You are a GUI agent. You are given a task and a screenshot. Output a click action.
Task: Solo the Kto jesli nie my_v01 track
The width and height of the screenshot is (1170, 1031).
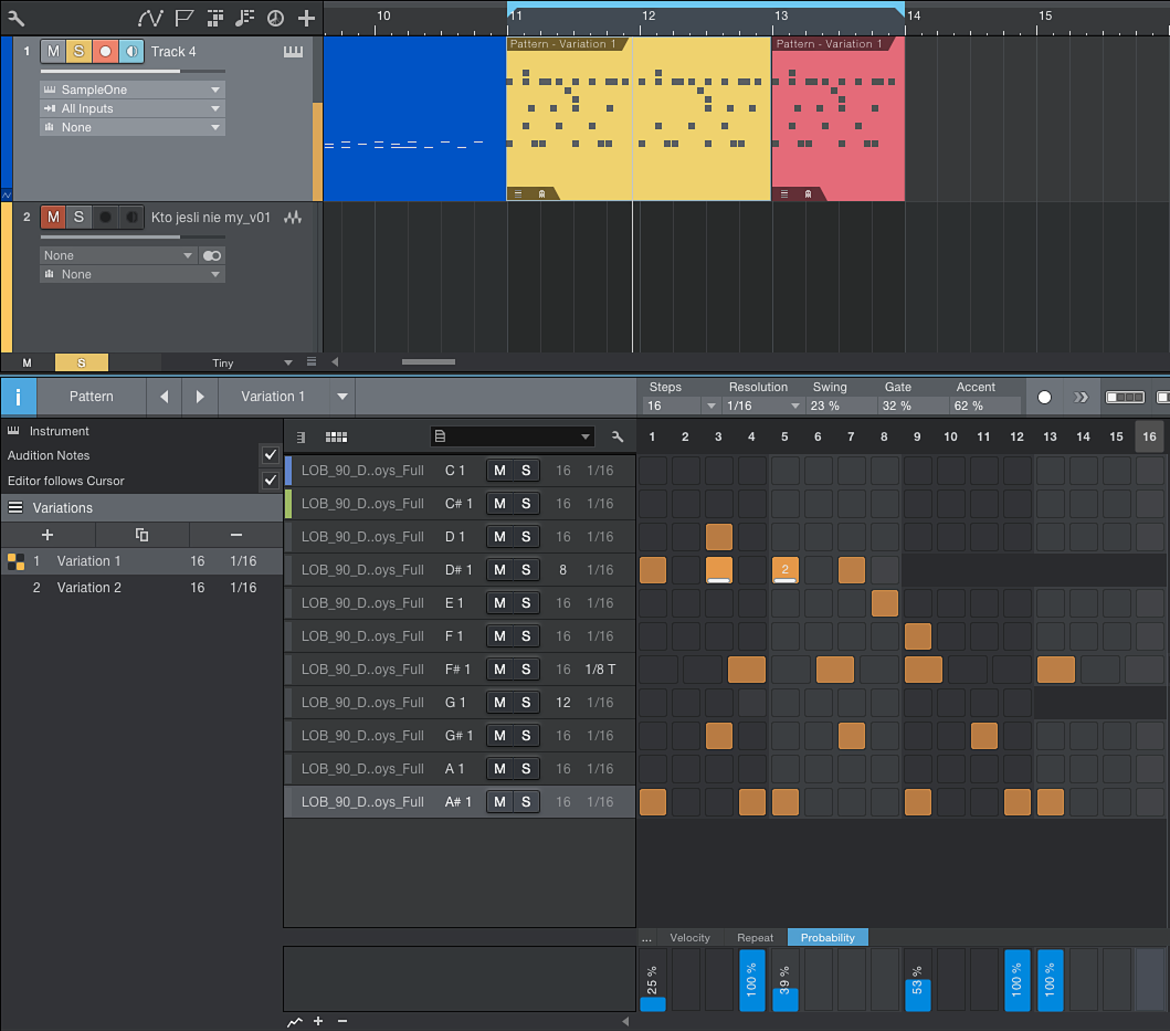coord(79,217)
